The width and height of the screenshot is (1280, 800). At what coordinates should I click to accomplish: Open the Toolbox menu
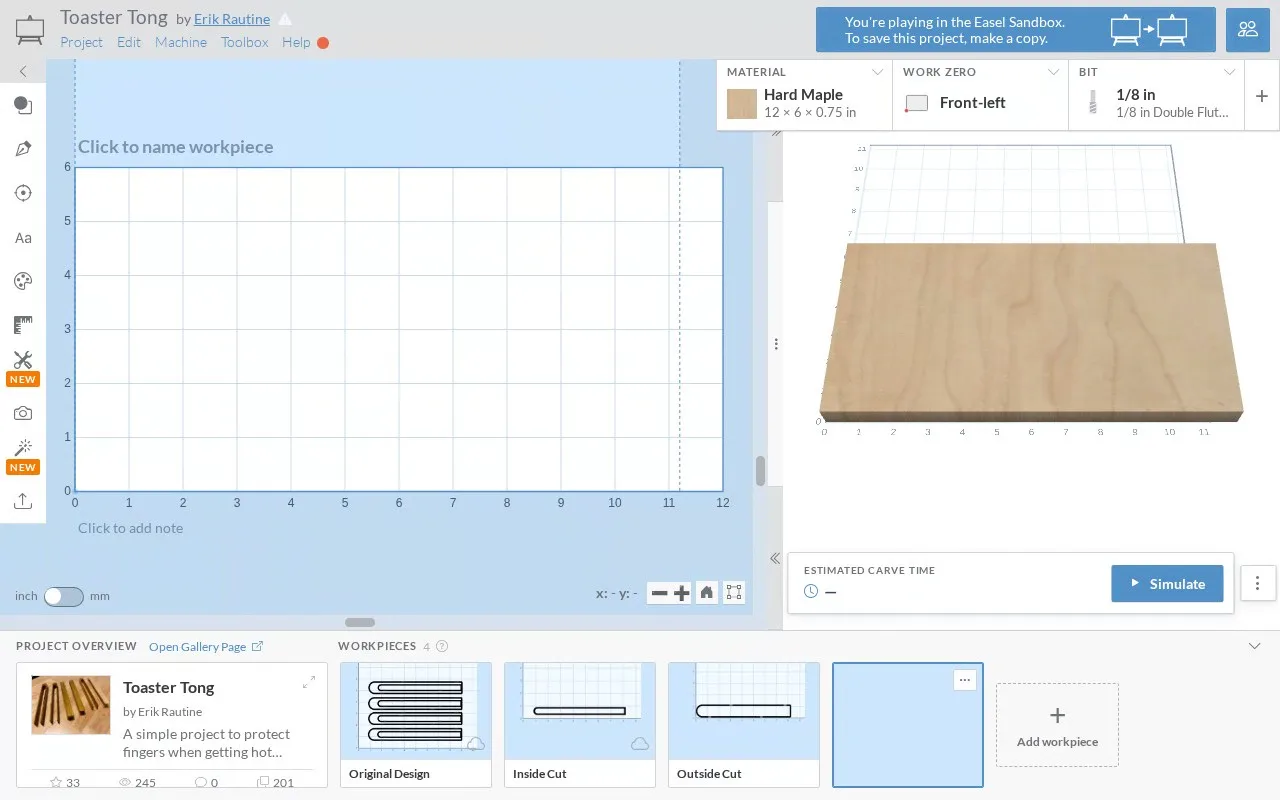point(245,42)
